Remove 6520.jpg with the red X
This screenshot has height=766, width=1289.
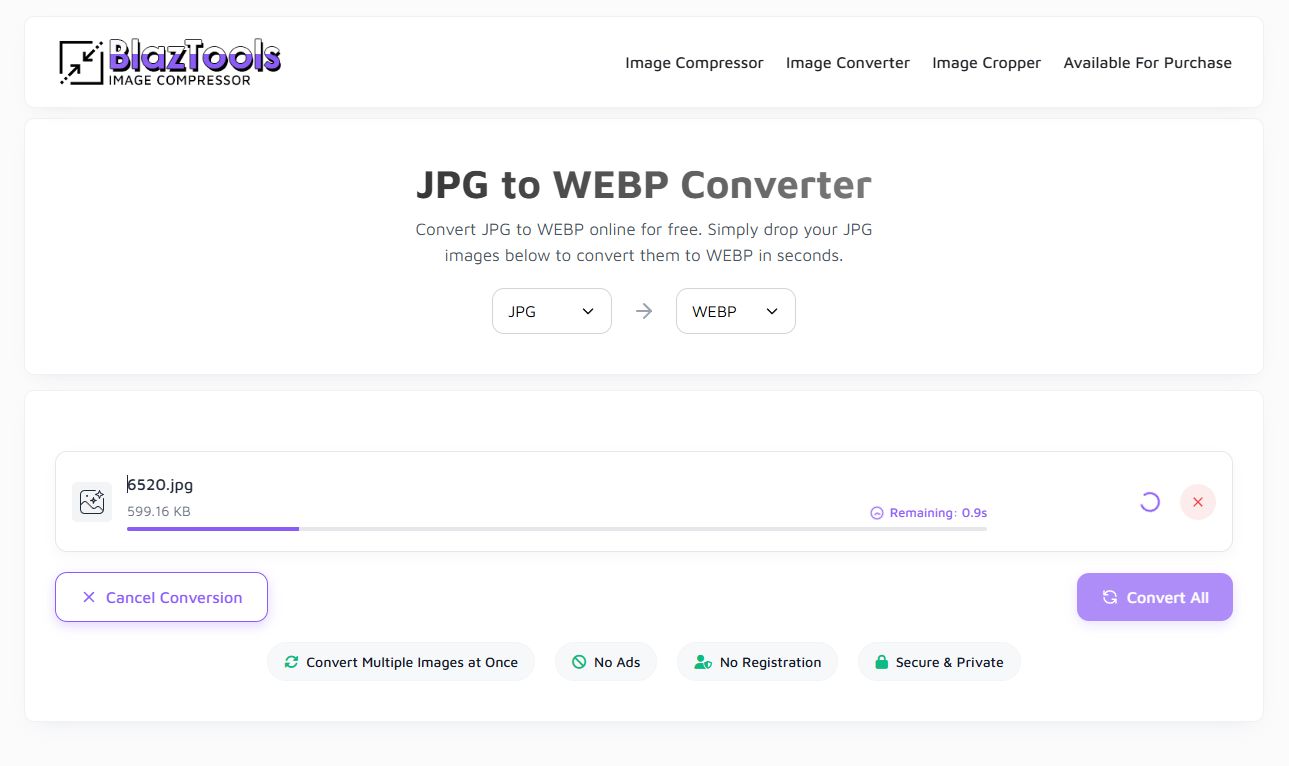(x=1197, y=502)
